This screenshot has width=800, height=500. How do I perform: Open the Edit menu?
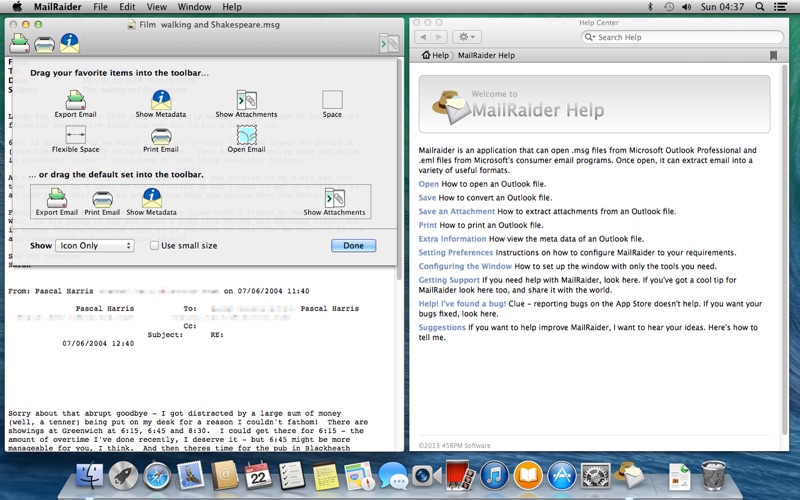(127, 7)
